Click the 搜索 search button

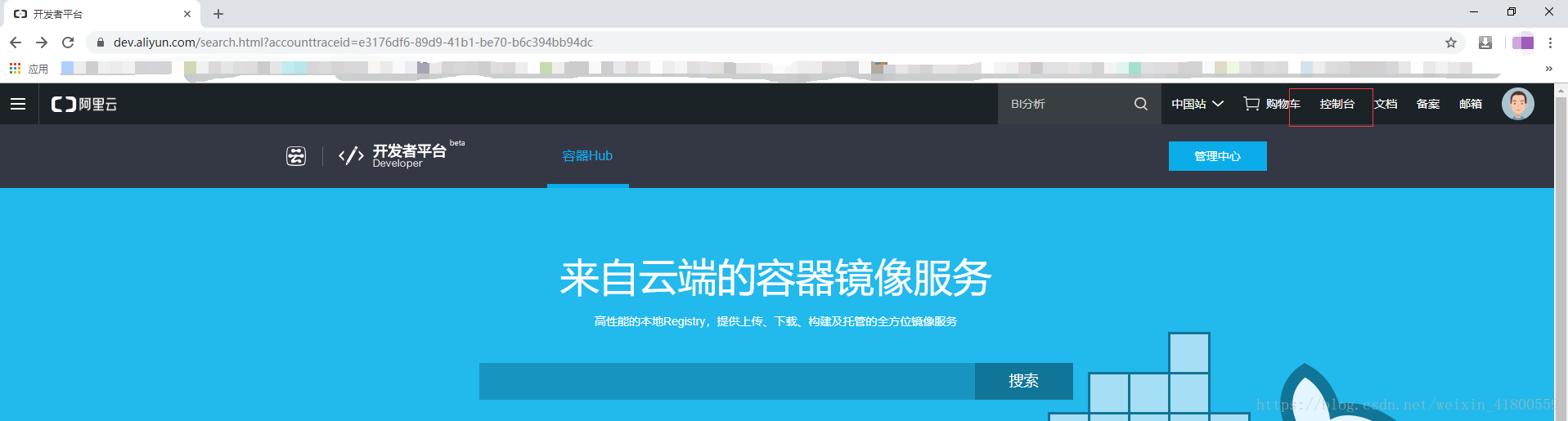[1024, 381]
